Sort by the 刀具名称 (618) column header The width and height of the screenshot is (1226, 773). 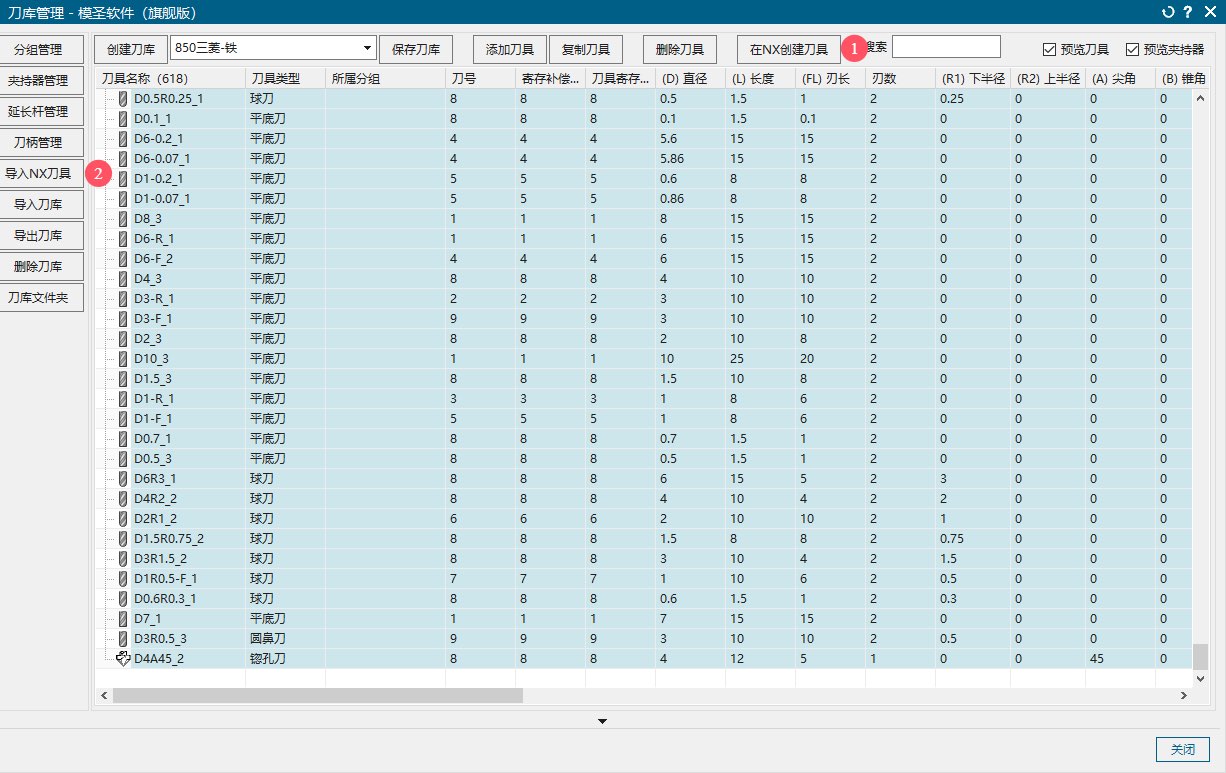(170, 78)
